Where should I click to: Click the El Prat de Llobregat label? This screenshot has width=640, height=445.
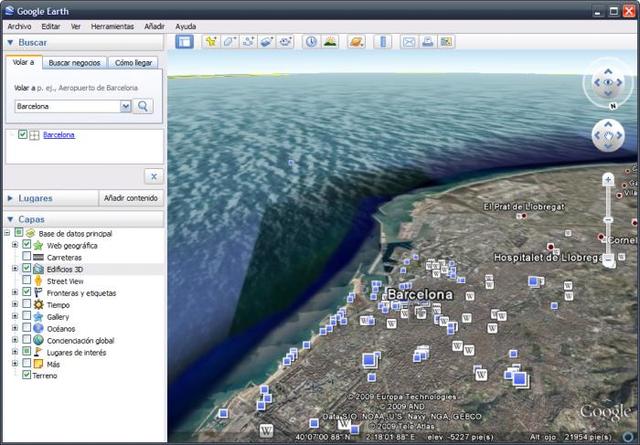pyautogui.click(x=524, y=207)
